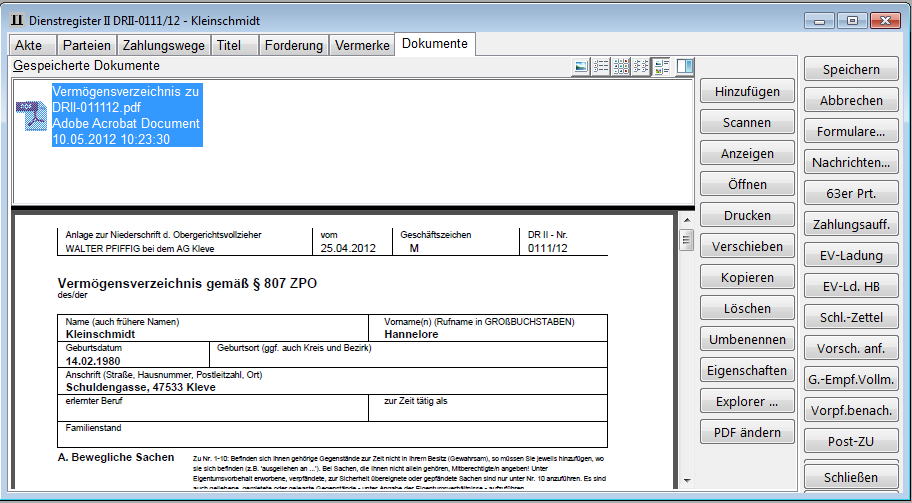Screen dimensions: 912x503
Task: Open the Formulare... dialog
Action: click(x=851, y=132)
